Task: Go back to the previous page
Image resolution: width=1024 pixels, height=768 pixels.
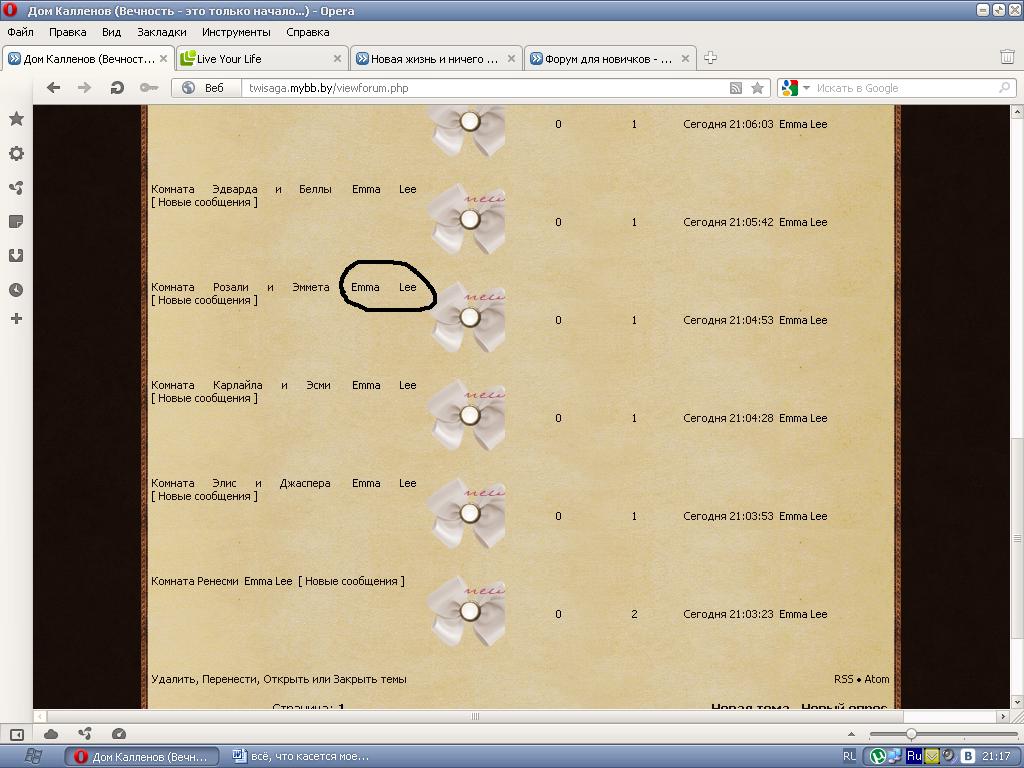Action: [x=54, y=88]
